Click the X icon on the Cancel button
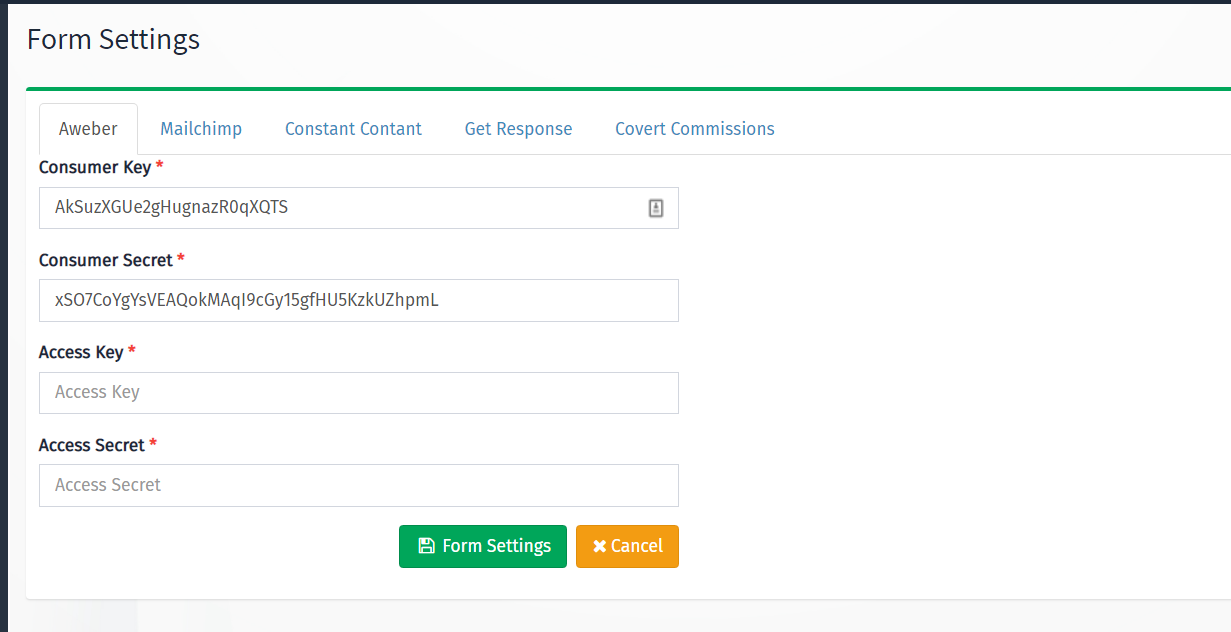The height and width of the screenshot is (632, 1231). coord(599,546)
